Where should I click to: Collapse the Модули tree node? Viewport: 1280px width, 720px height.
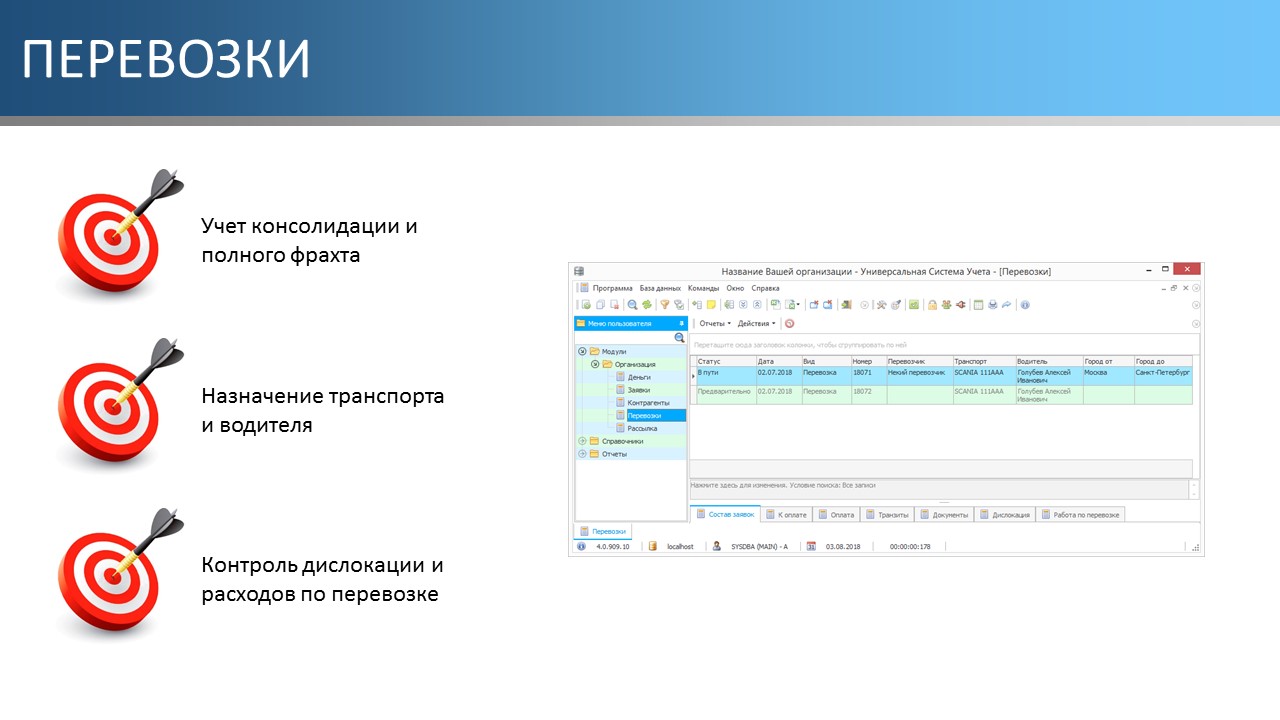(583, 352)
